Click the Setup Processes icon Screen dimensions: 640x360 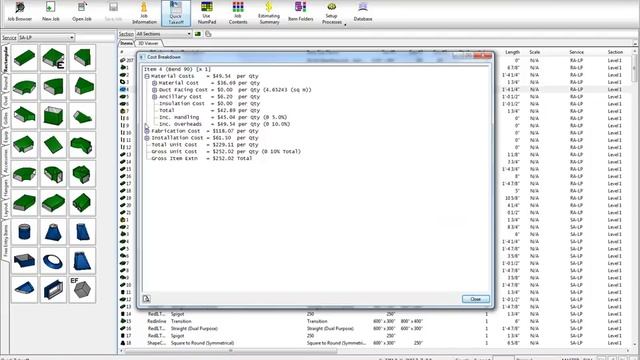point(331,13)
